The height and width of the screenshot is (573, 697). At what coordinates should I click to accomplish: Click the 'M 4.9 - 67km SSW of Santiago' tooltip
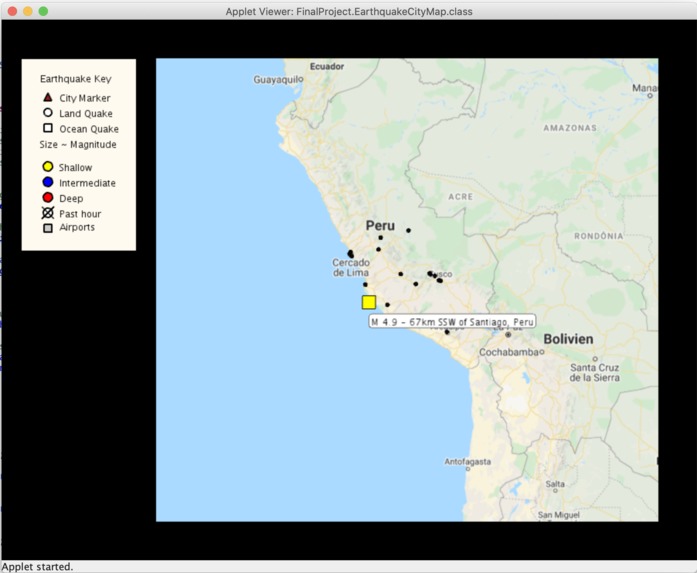(452, 322)
